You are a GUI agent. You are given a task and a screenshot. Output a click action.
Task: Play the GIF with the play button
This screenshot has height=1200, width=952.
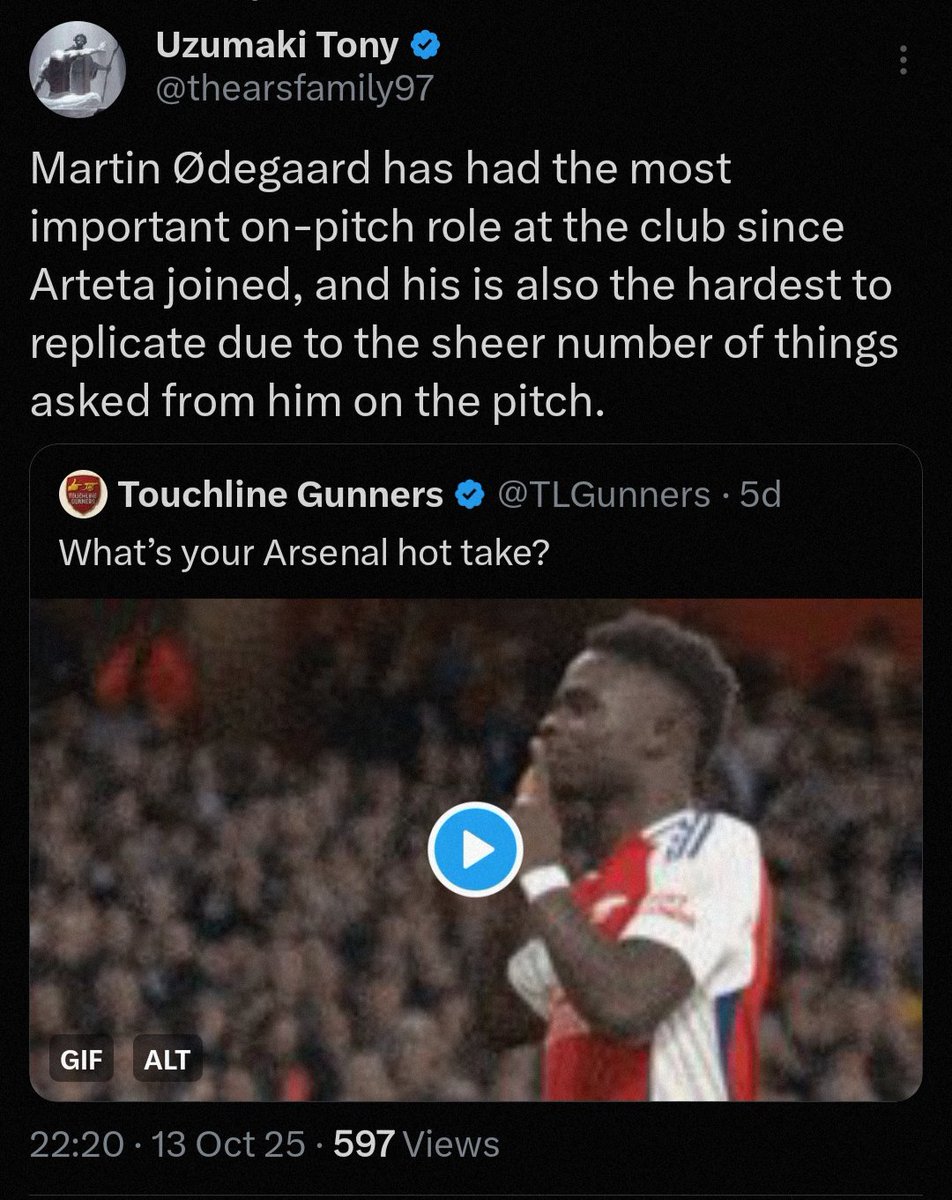pyautogui.click(x=475, y=851)
